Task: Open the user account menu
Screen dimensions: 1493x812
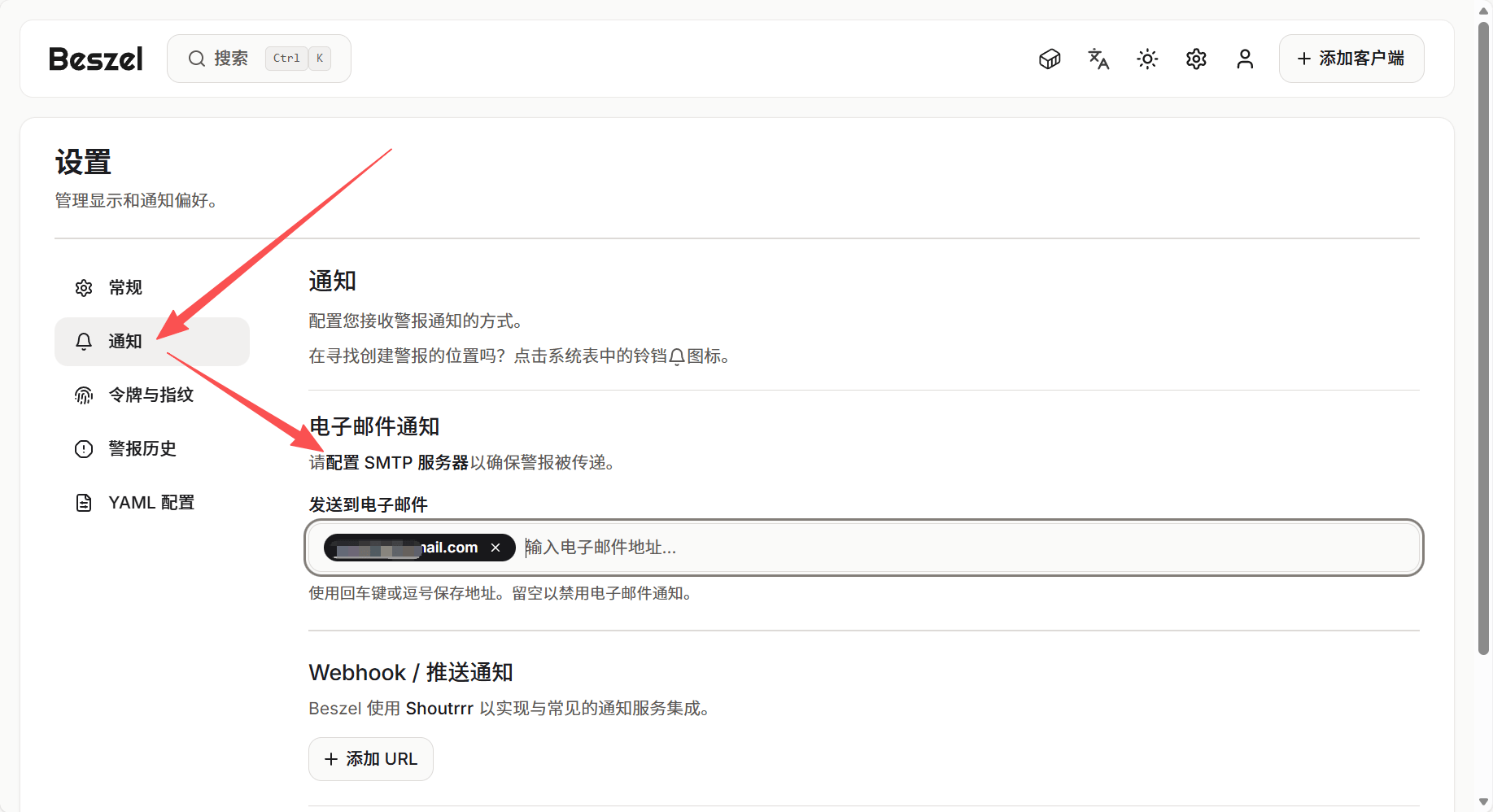Action: (1245, 59)
